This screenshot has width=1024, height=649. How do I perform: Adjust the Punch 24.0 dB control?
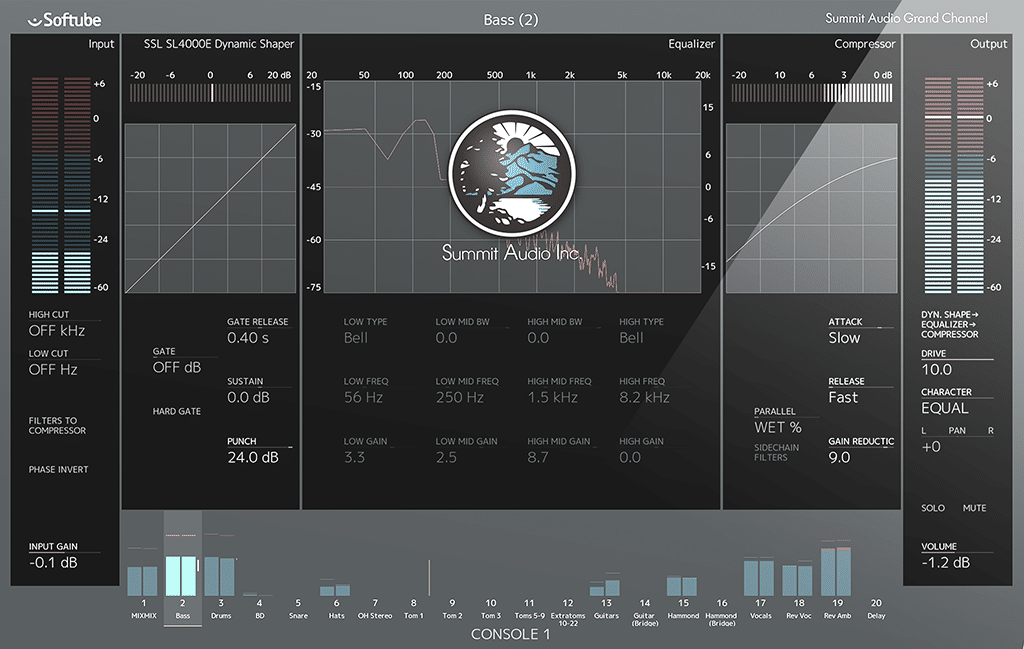click(x=251, y=458)
